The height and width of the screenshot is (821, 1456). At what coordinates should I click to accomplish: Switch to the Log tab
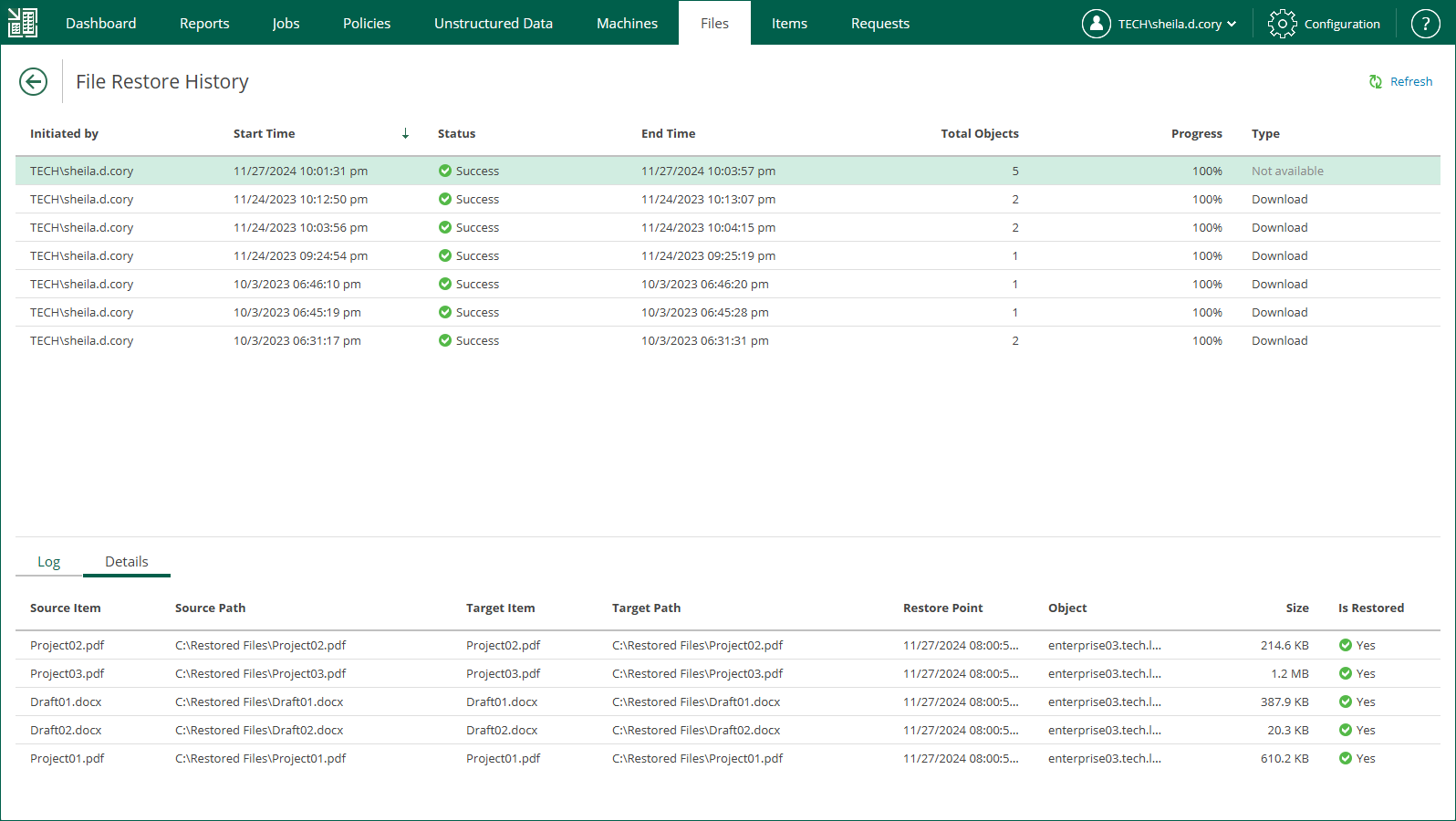[49, 562]
